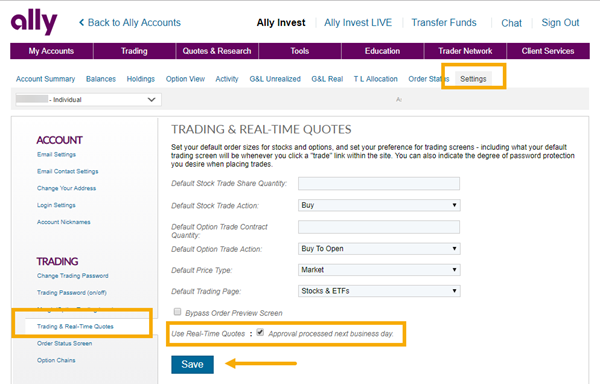Open Transfer Funds page

coord(444,23)
